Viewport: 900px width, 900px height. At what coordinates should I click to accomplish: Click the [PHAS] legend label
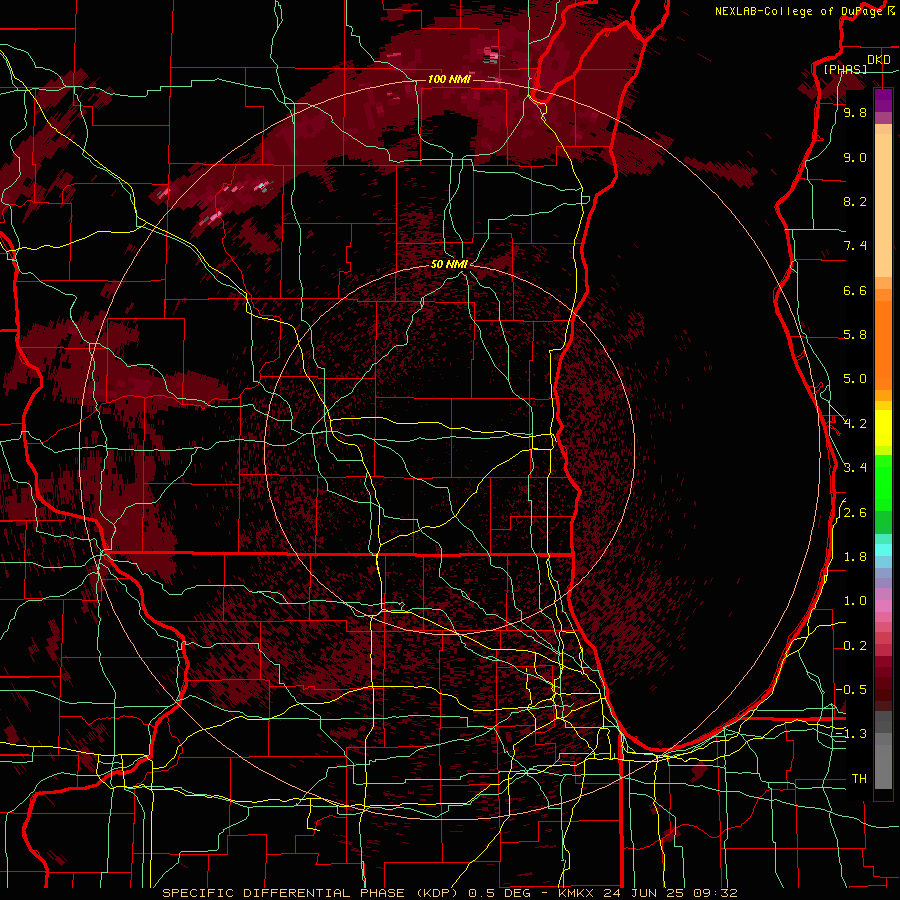click(x=845, y=69)
